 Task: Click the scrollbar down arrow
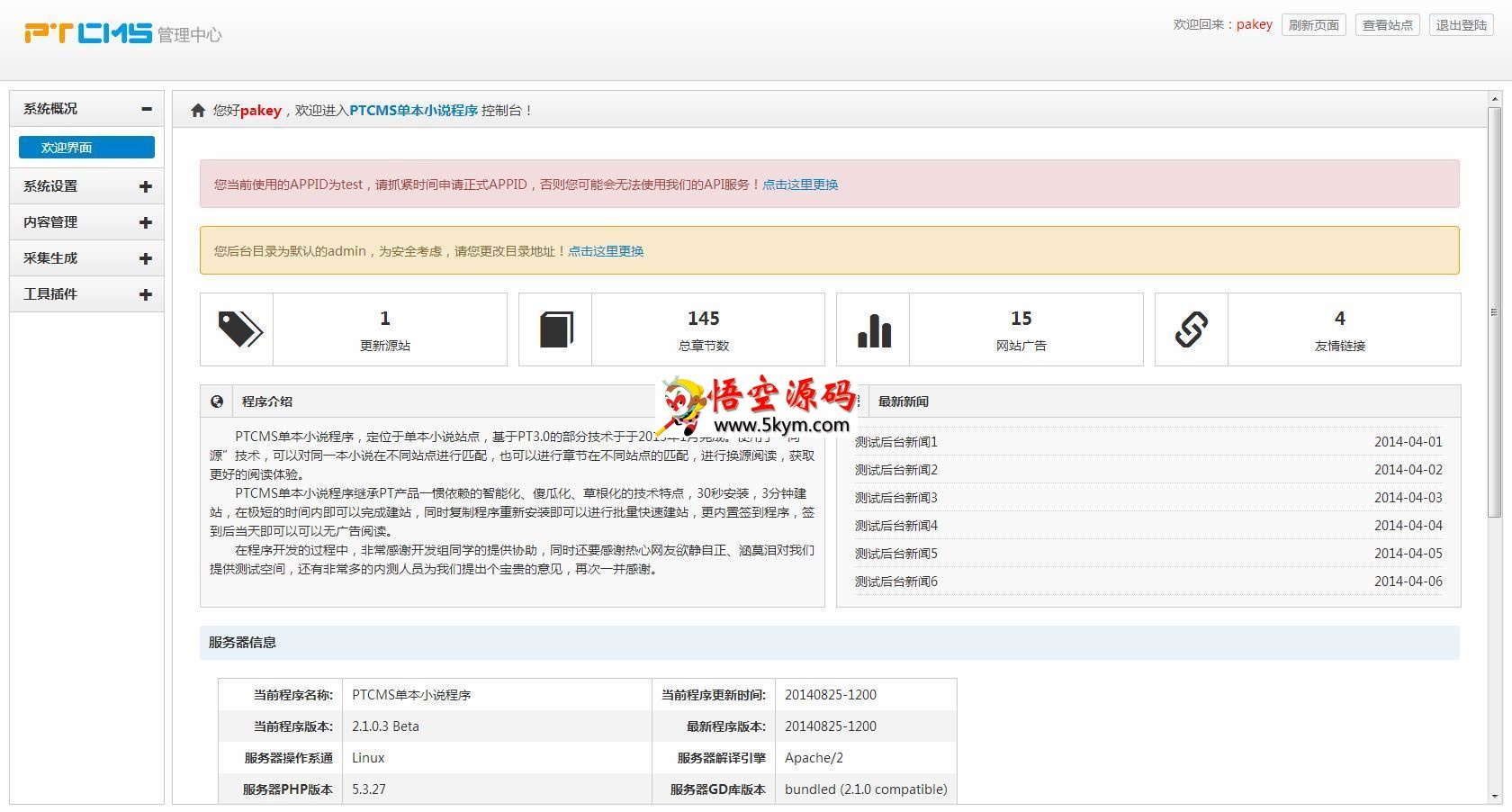coord(1495,796)
